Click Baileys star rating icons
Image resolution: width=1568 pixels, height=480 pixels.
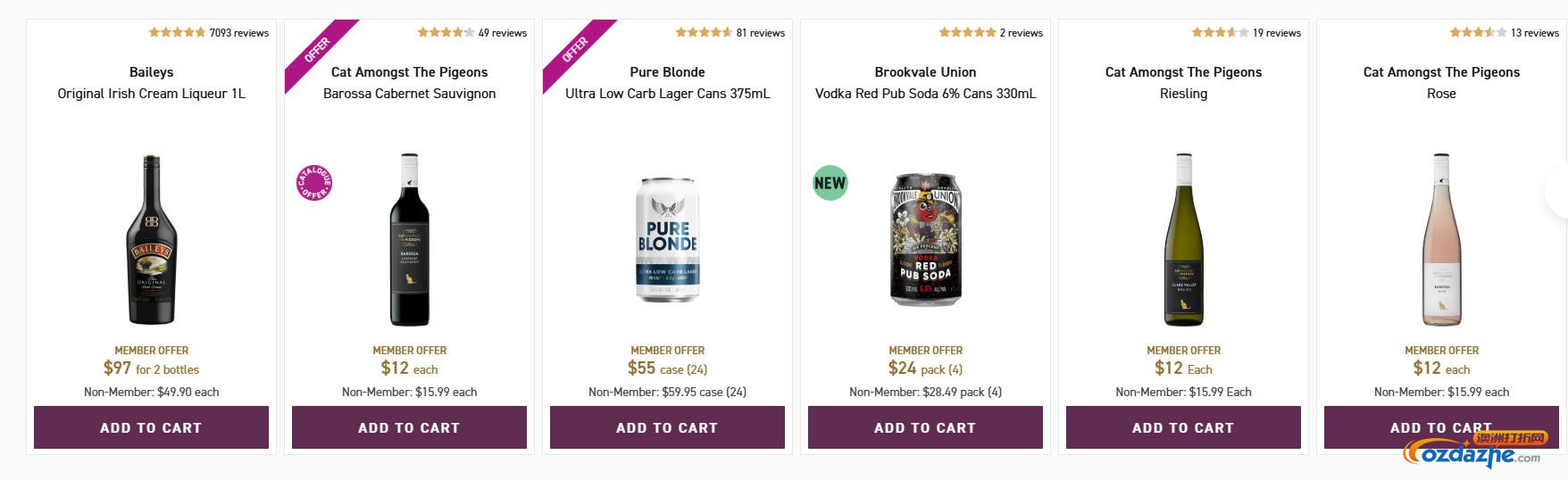click(177, 33)
